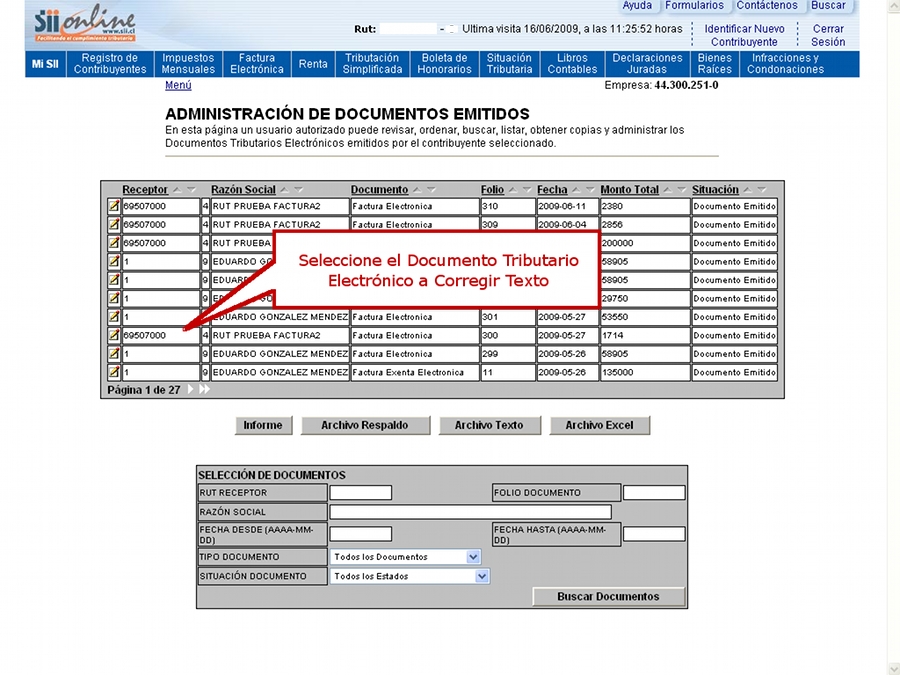The width and height of the screenshot is (900, 675).
Task: Click the Monto Total column header
Action: pos(630,189)
